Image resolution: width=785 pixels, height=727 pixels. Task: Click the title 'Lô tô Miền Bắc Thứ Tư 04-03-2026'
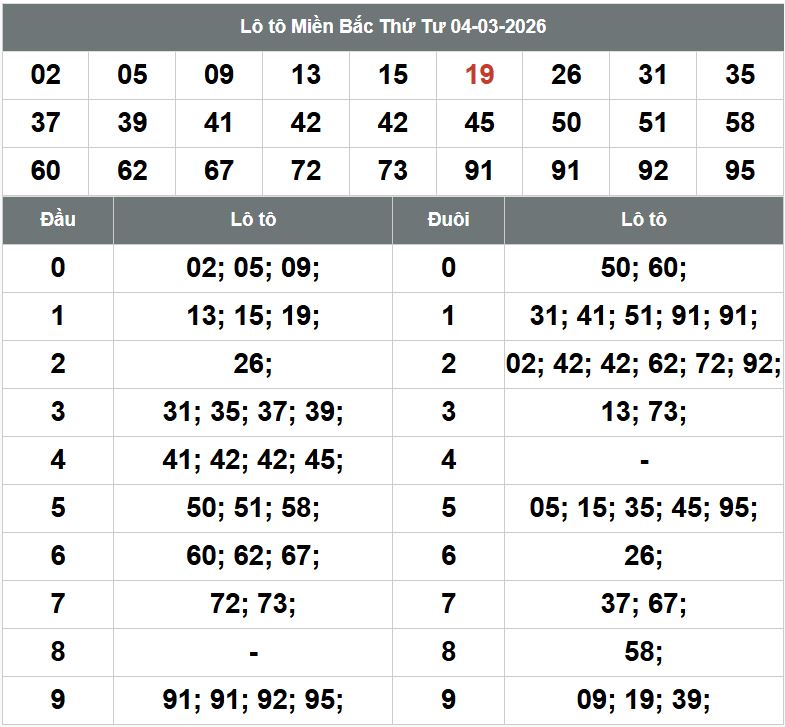393,26
